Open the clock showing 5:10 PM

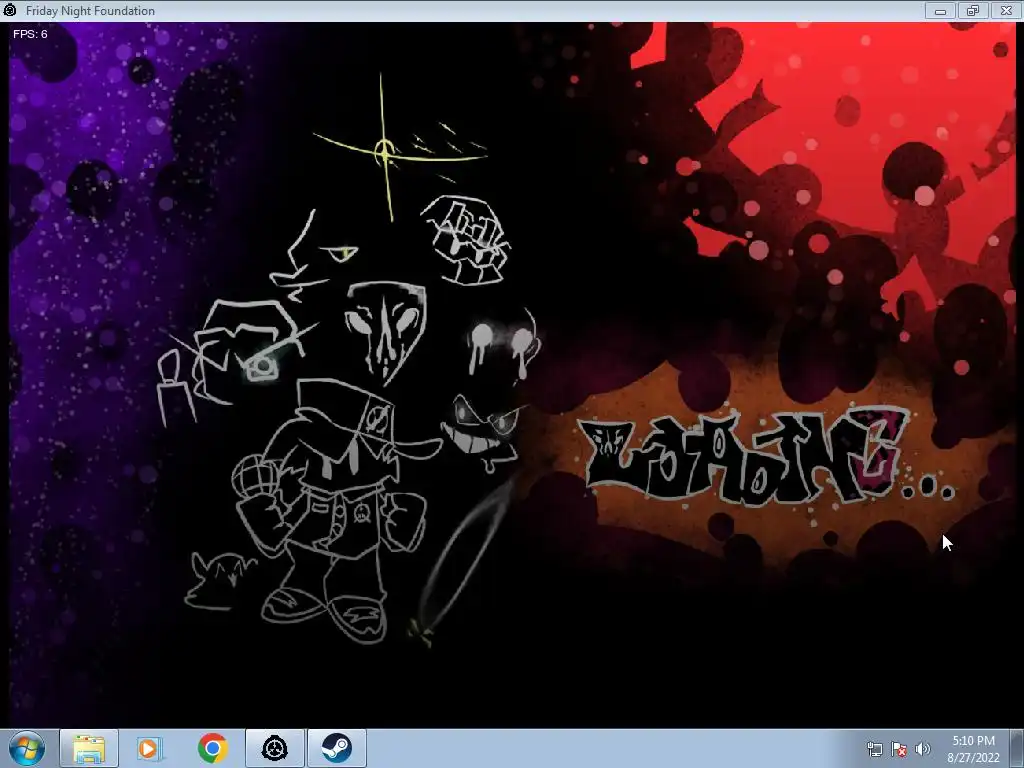pos(973,749)
